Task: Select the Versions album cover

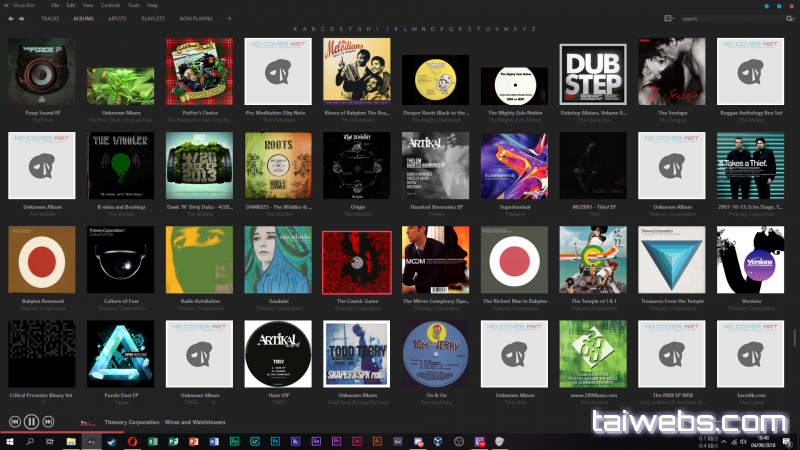Action: (x=751, y=260)
